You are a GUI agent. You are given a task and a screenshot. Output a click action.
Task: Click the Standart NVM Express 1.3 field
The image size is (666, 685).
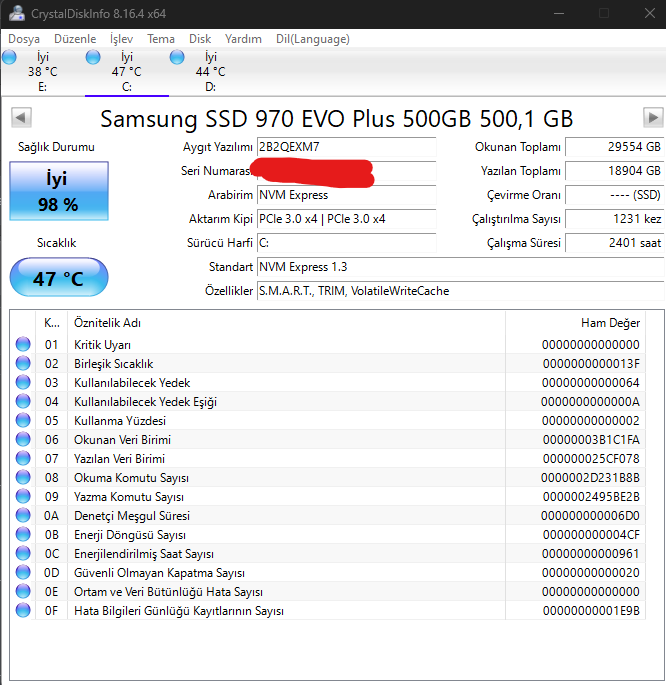point(460,267)
